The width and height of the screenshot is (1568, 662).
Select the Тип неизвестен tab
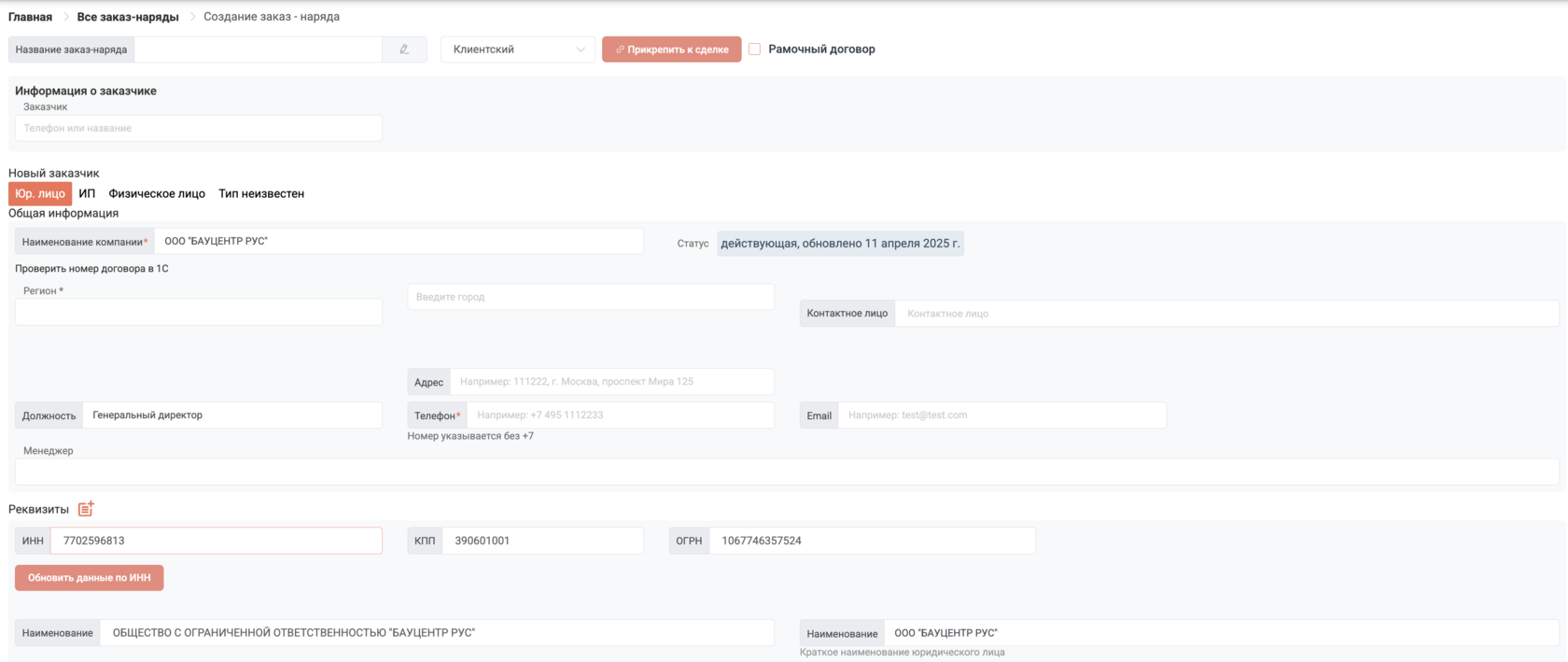[261, 193]
